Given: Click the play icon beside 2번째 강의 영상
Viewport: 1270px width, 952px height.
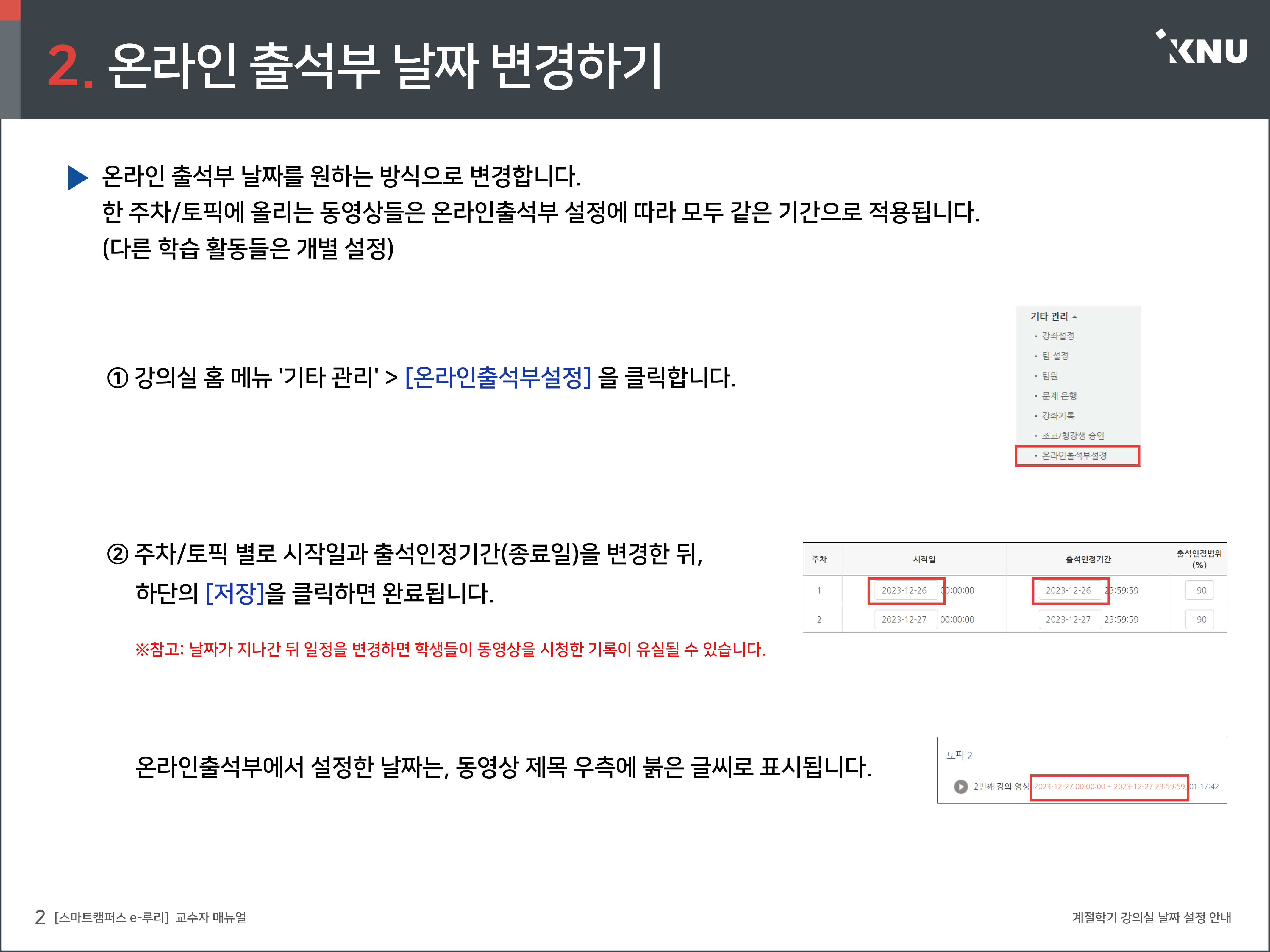Looking at the screenshot, I should (960, 786).
